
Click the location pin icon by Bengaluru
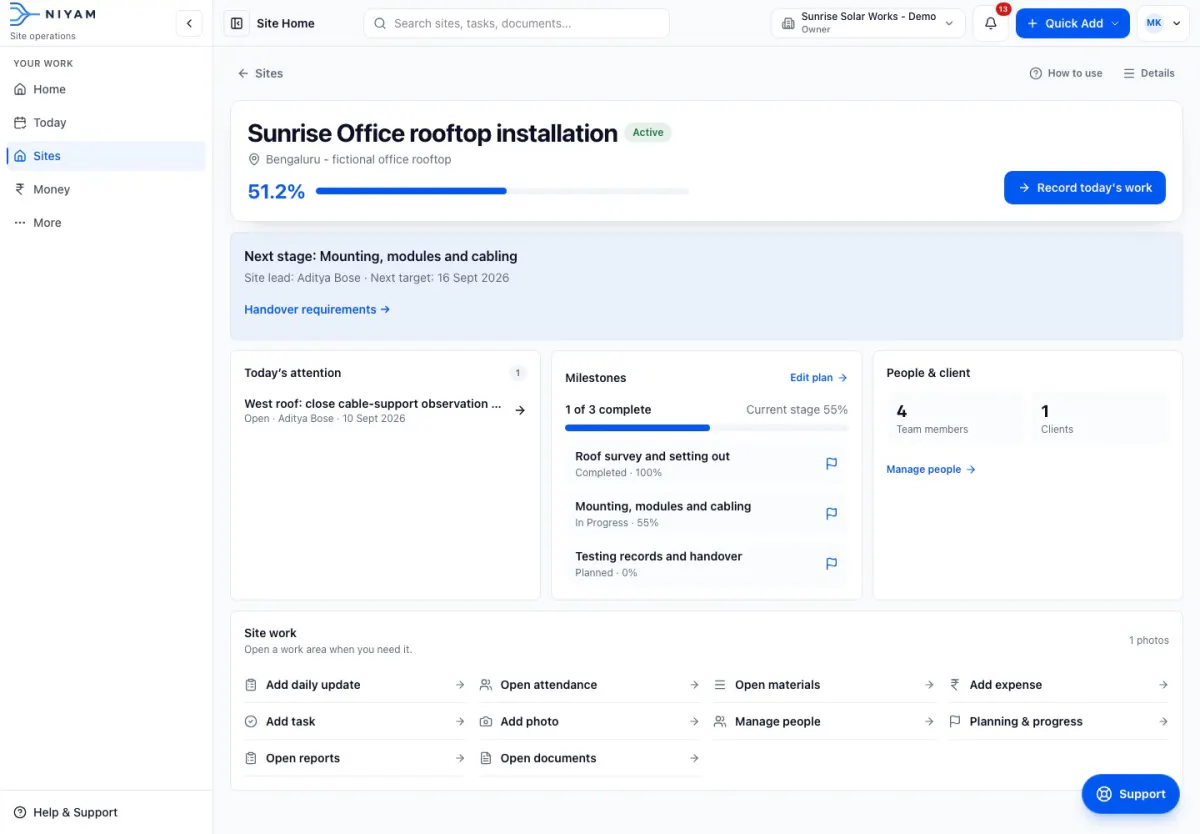coord(254,160)
